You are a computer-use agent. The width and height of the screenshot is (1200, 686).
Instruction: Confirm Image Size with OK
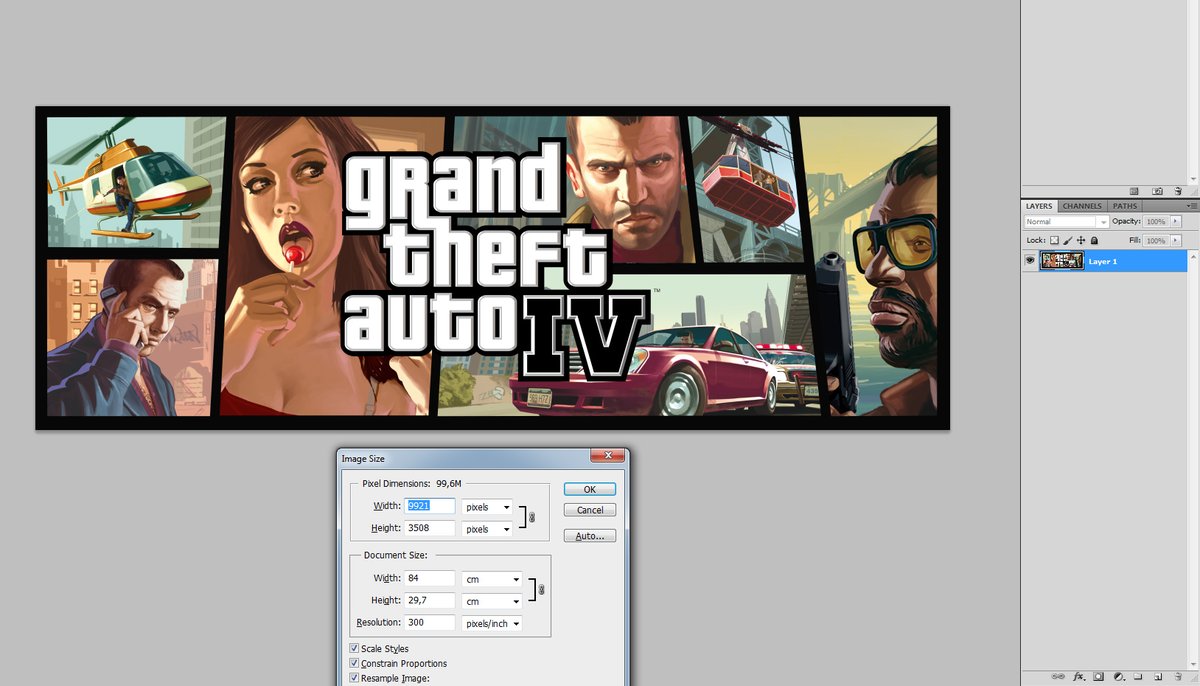pyautogui.click(x=590, y=489)
